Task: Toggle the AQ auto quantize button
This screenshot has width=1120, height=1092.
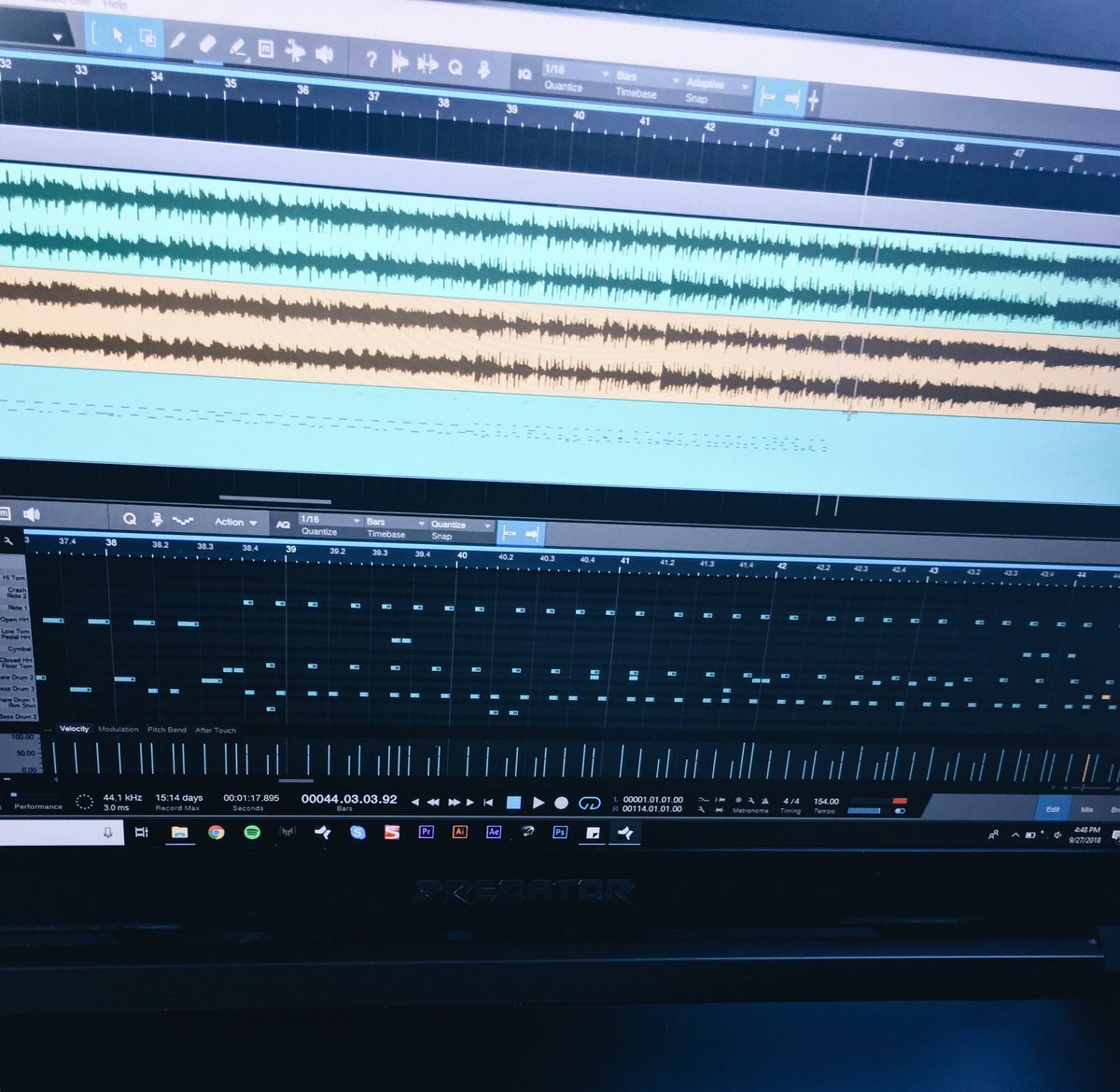Action: pyautogui.click(x=283, y=525)
